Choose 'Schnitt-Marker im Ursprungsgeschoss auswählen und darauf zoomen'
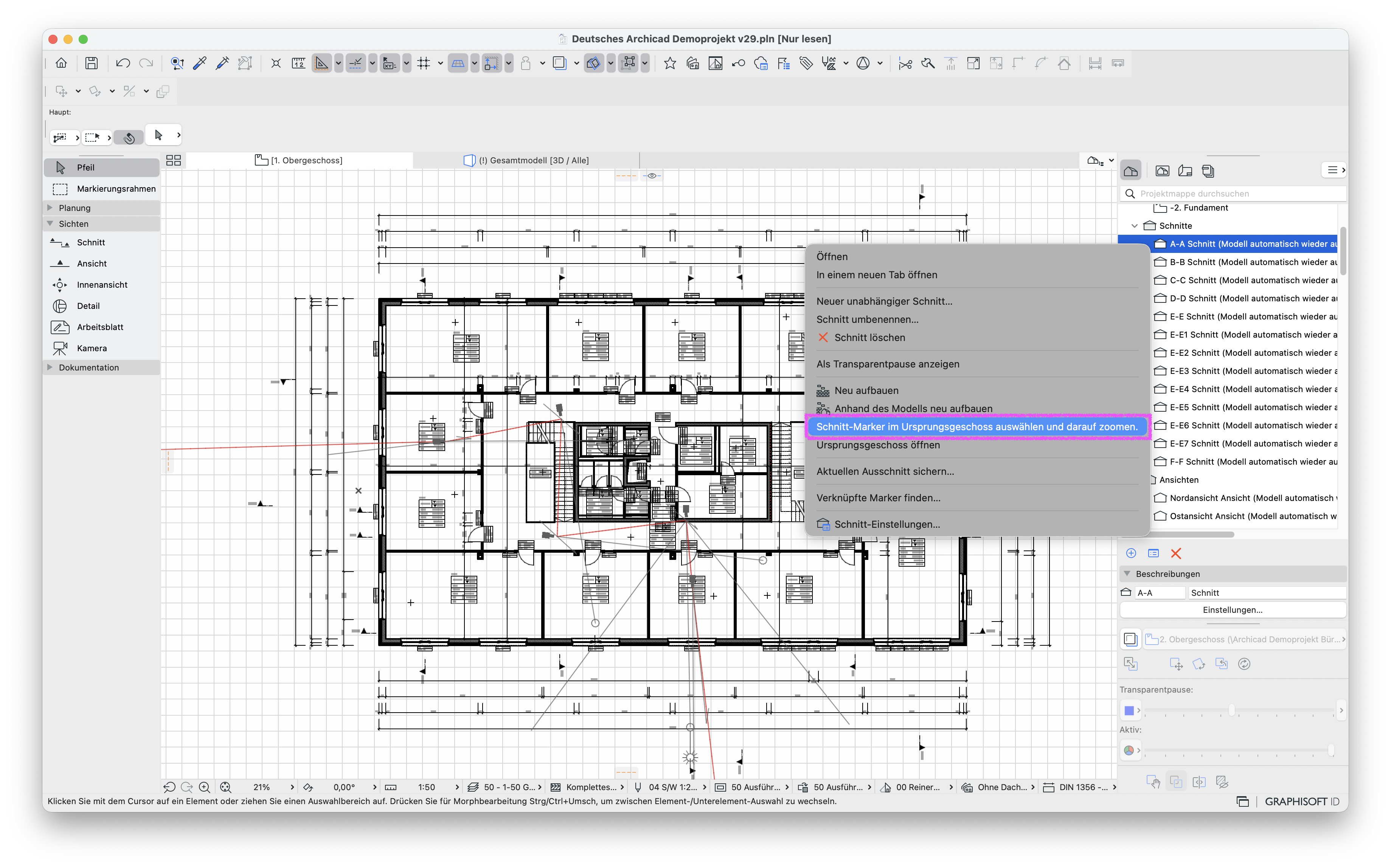Screen dimensions: 1391x868 click(977, 426)
